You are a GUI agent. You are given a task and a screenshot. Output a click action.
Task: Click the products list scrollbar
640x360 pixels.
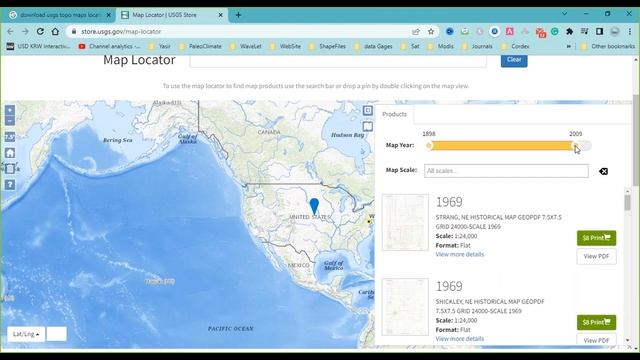(x=627, y=203)
